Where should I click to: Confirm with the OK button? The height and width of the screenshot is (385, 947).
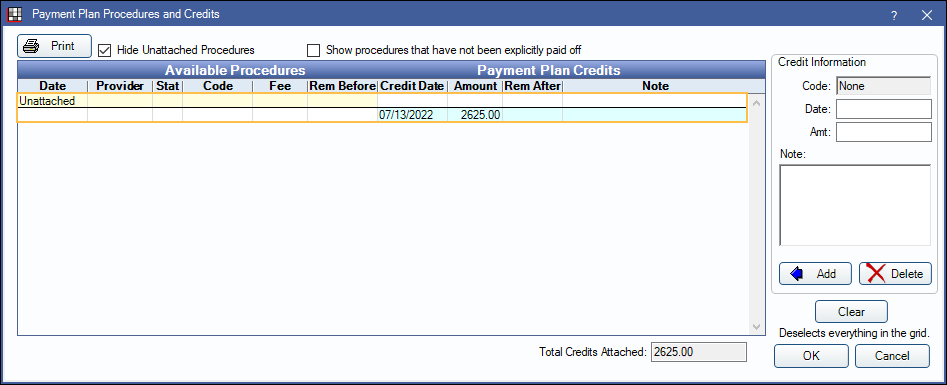[x=811, y=356]
